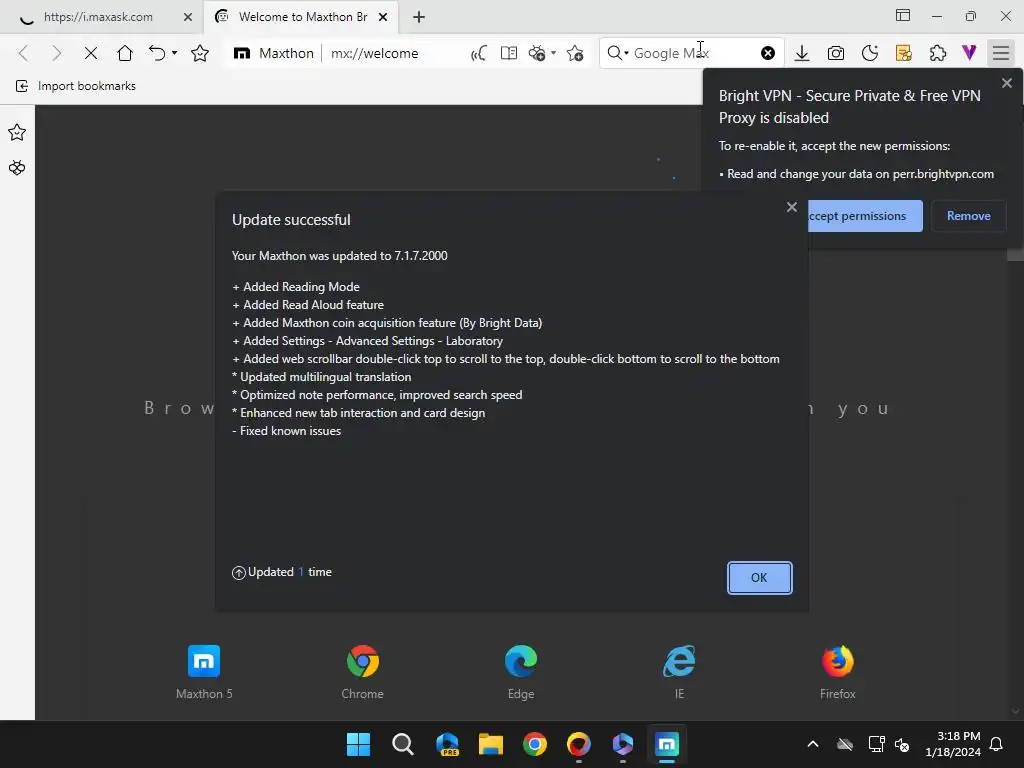The image size is (1024, 768).
Task: Expand the undo closed tabs dropdown arrow
Action: click(x=174, y=53)
